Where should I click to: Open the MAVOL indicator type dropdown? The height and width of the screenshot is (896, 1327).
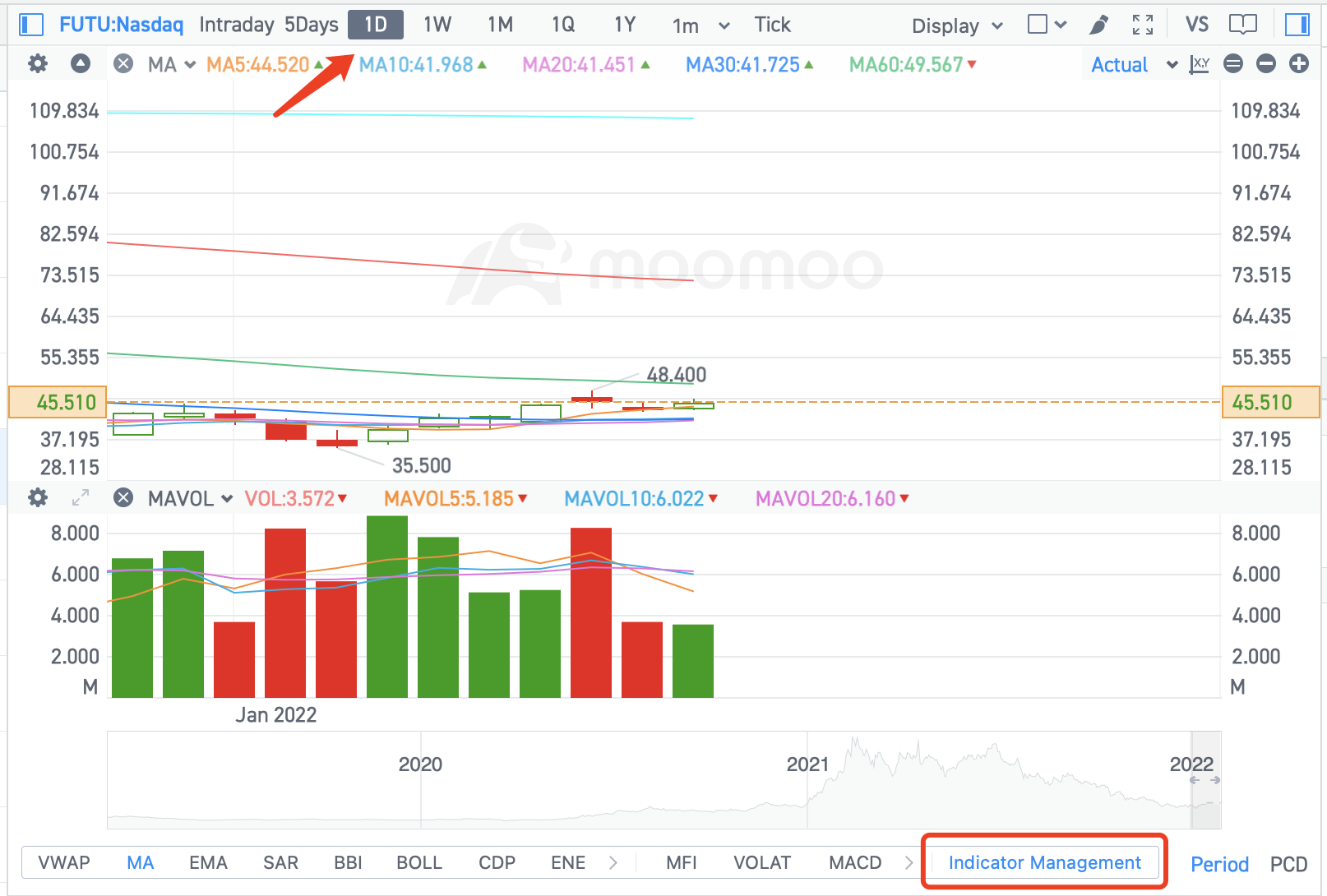pyautogui.click(x=191, y=498)
